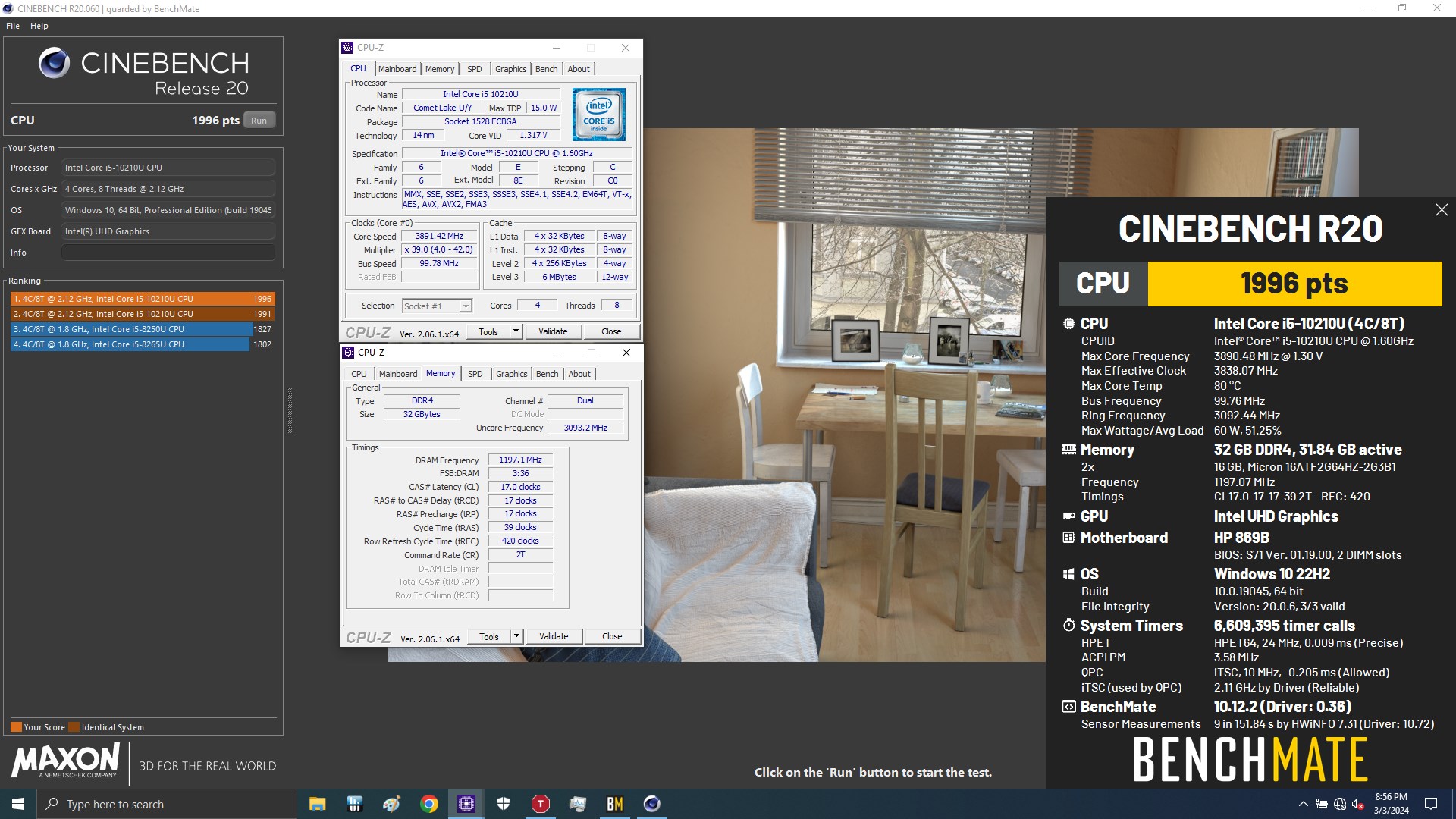This screenshot has height=819, width=1456.
Task: Click the Info input field in Your System
Action: (168, 253)
